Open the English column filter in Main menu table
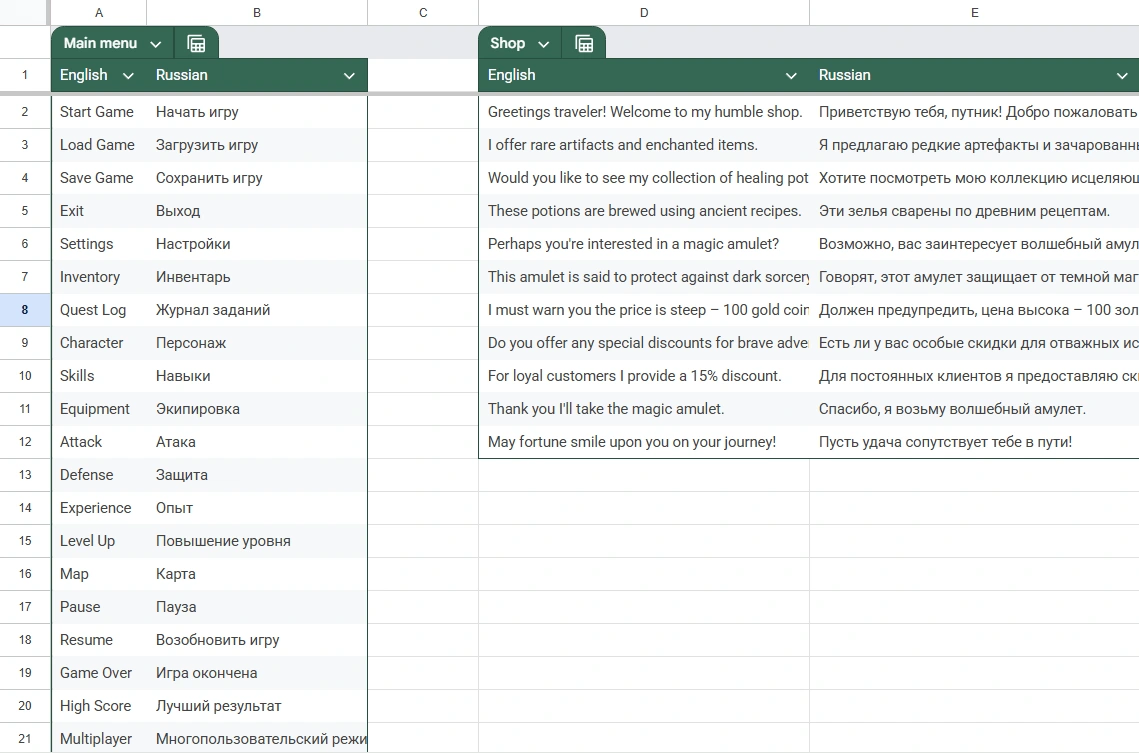Screen dimensions: 1139x753 [128, 76]
